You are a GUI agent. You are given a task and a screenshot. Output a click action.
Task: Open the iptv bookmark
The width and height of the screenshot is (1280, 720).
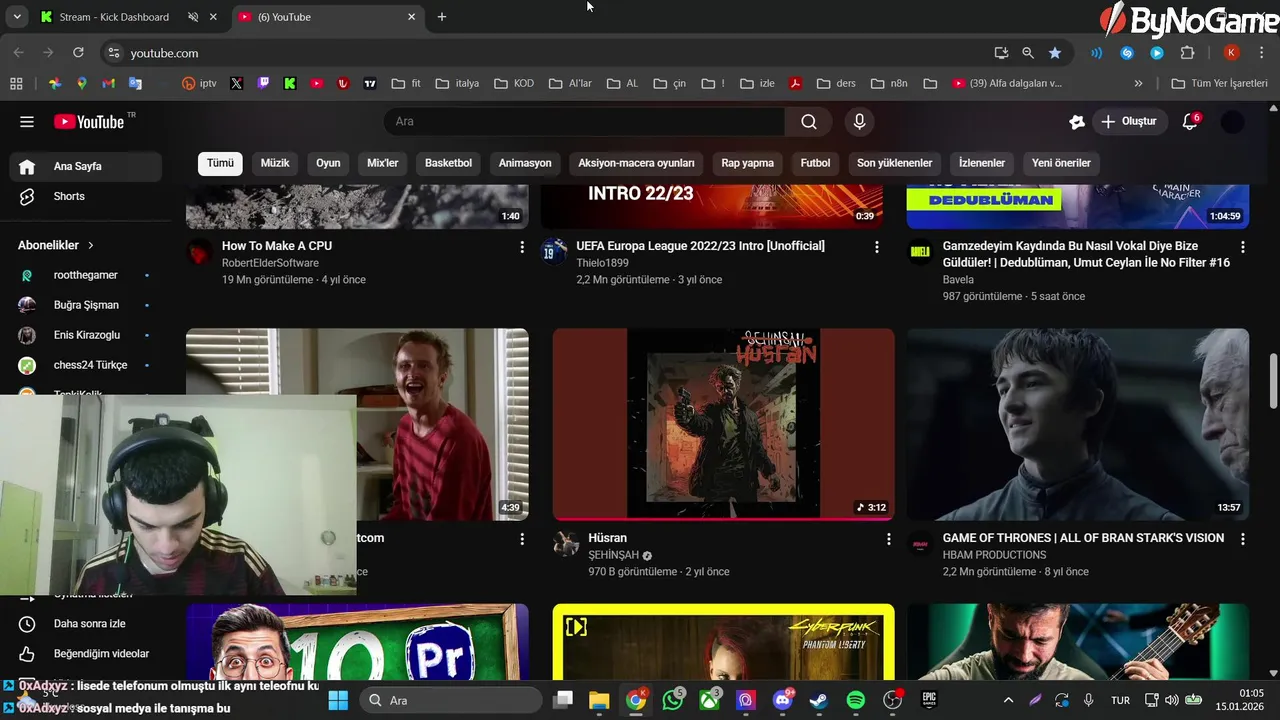click(199, 84)
